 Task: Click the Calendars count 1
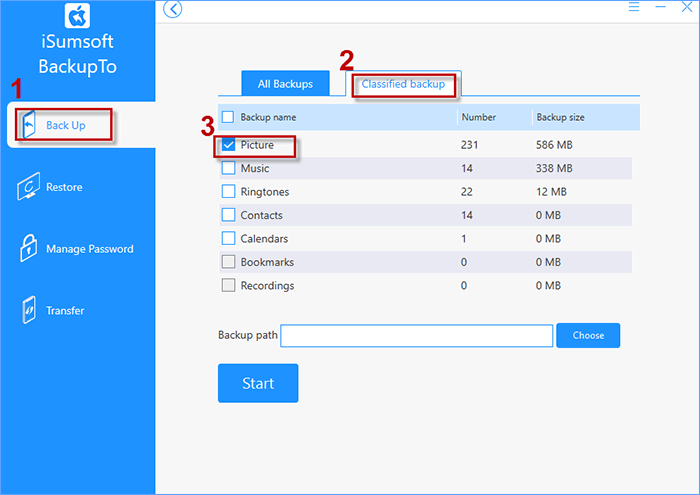[x=464, y=239]
